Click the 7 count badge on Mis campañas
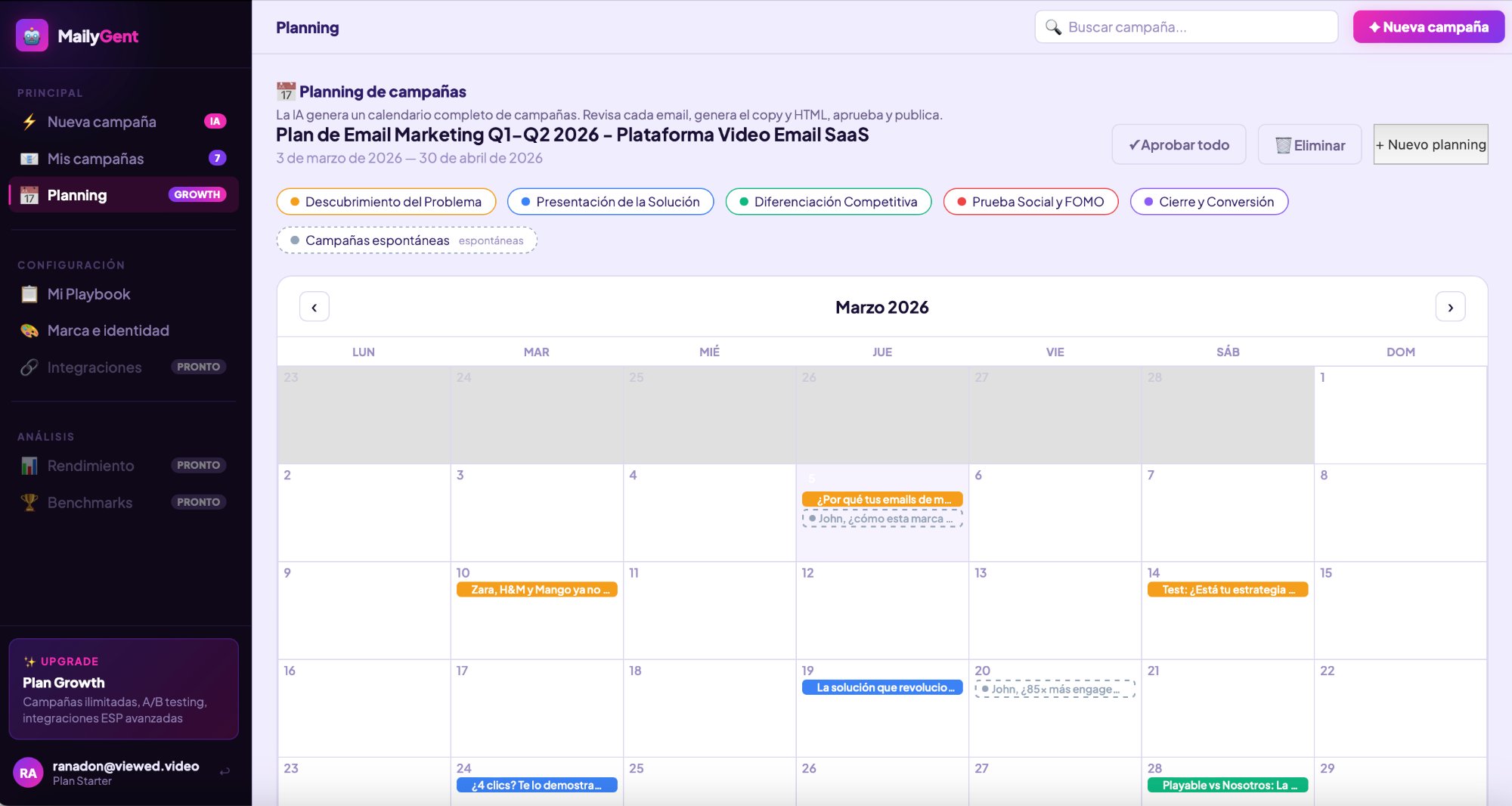The width and height of the screenshot is (1512, 806). click(218, 158)
